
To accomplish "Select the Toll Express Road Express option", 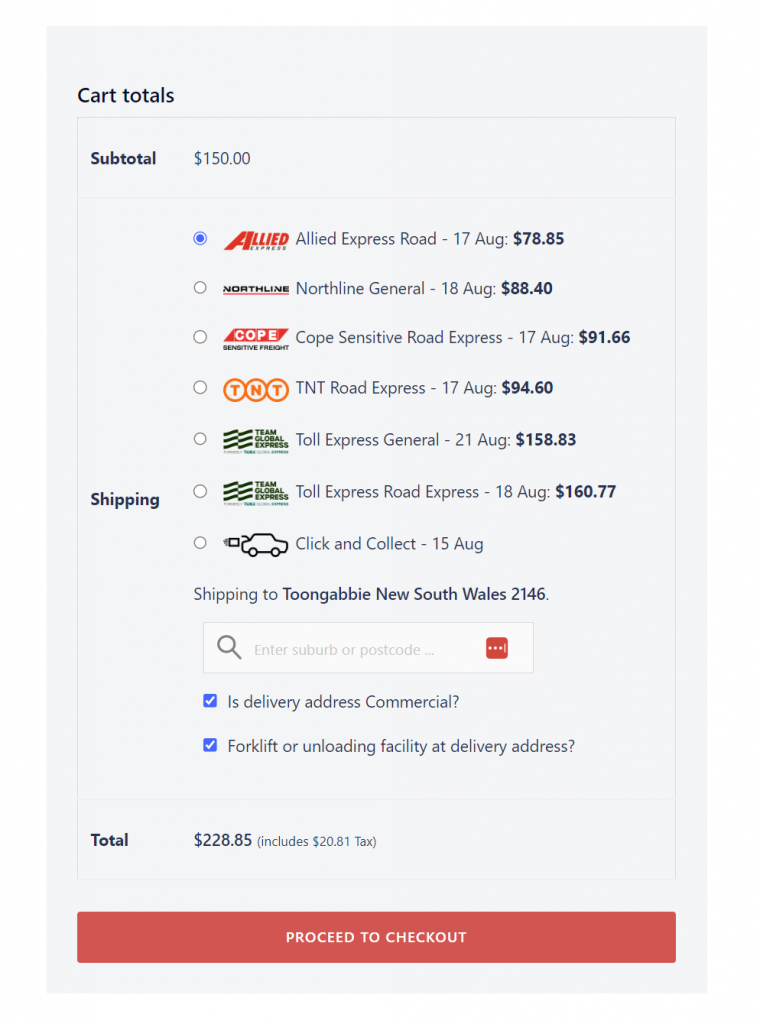I will 199,491.
